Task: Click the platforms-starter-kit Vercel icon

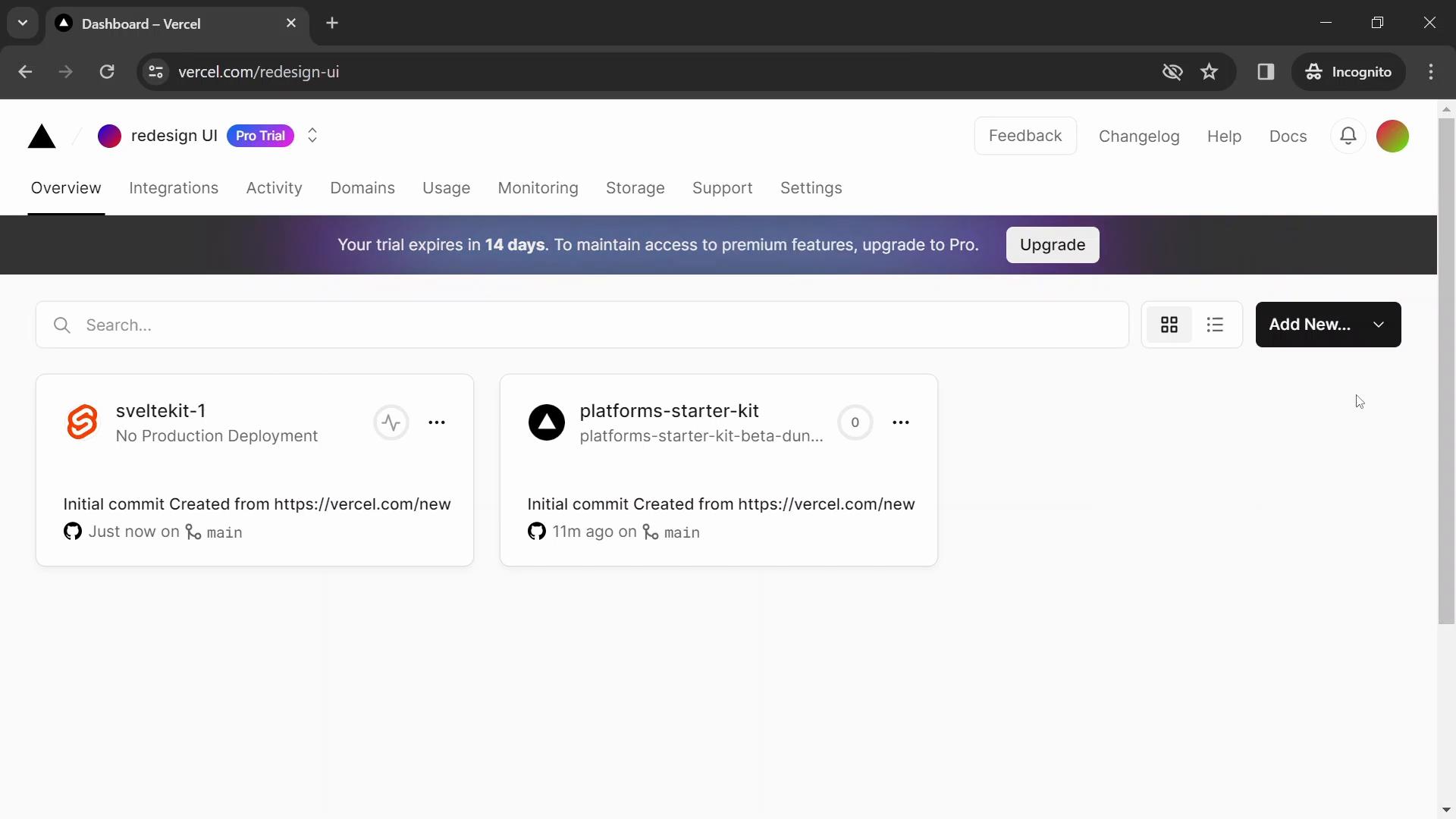Action: pyautogui.click(x=546, y=421)
